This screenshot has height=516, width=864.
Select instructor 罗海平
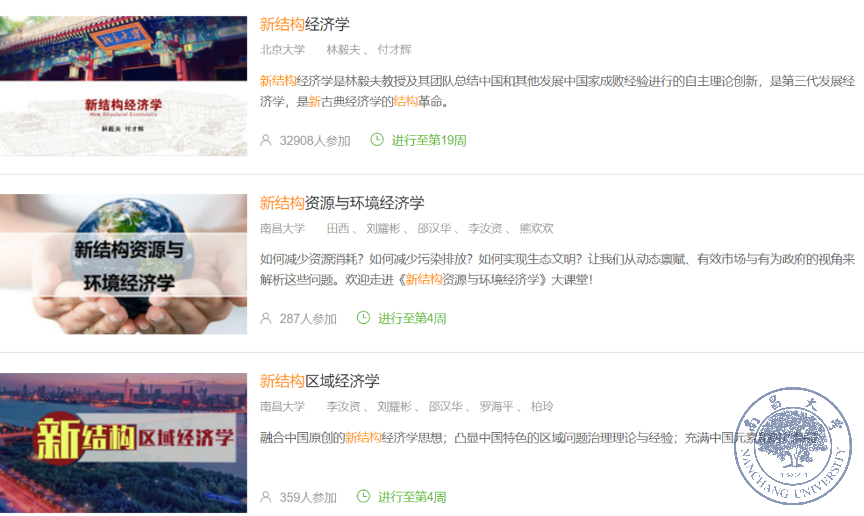coord(496,406)
